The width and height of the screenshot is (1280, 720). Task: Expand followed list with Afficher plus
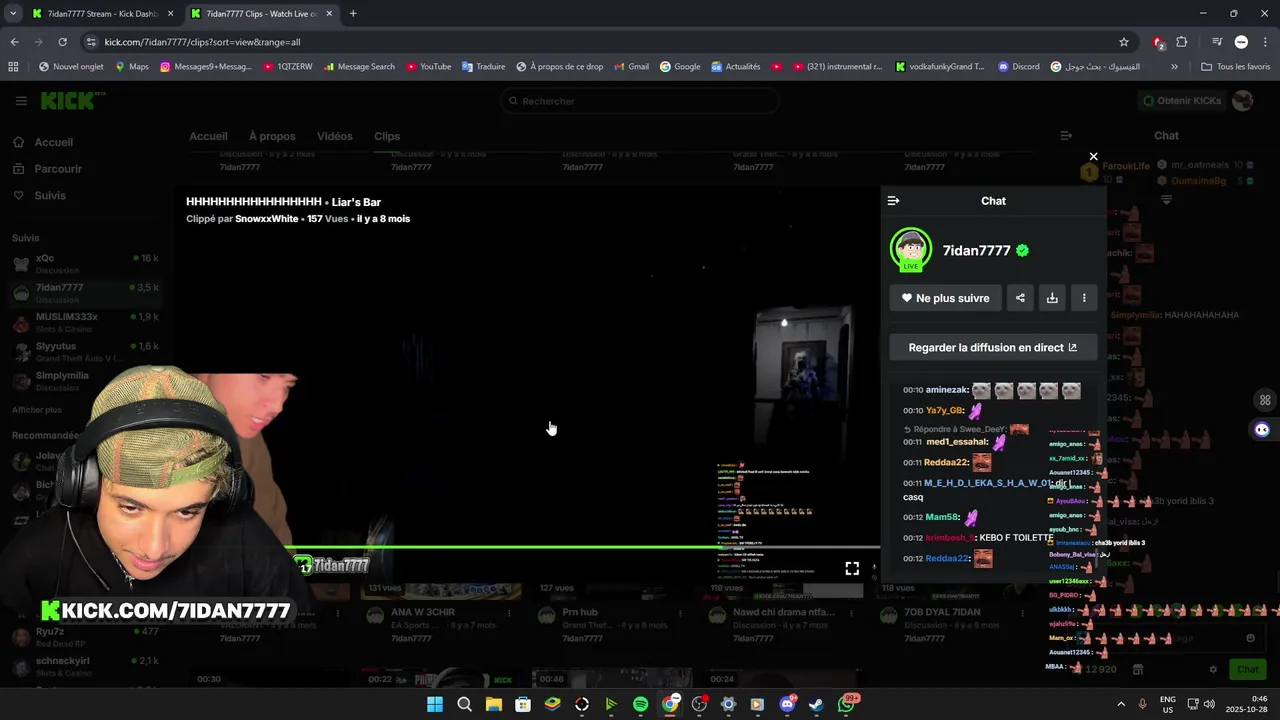pos(37,410)
